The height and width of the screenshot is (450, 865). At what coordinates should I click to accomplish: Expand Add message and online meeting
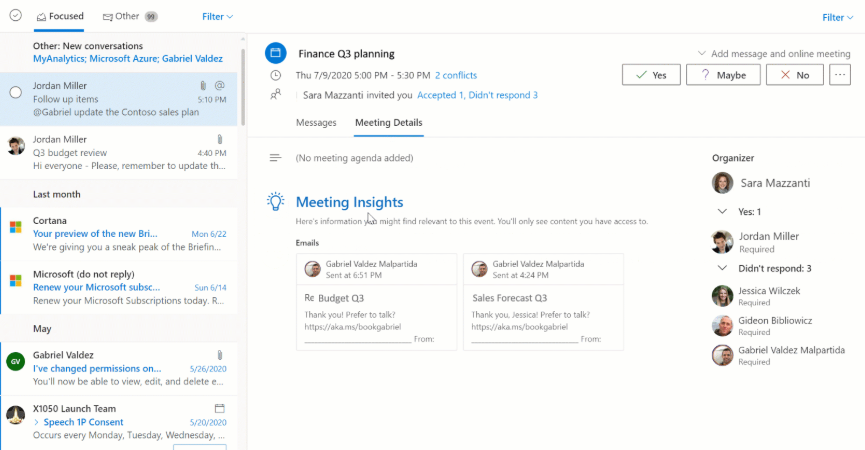(x=774, y=53)
